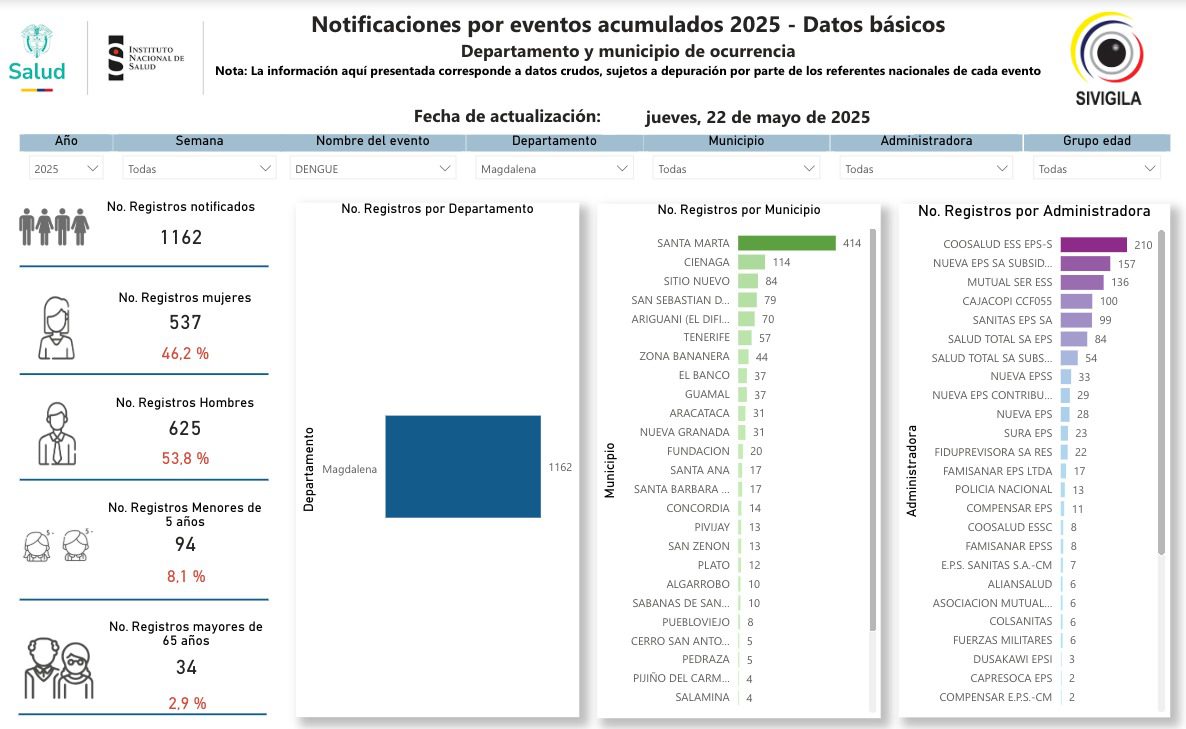Open the Grupo edad filter dropdown
1186x729 pixels.
(x=1096, y=169)
